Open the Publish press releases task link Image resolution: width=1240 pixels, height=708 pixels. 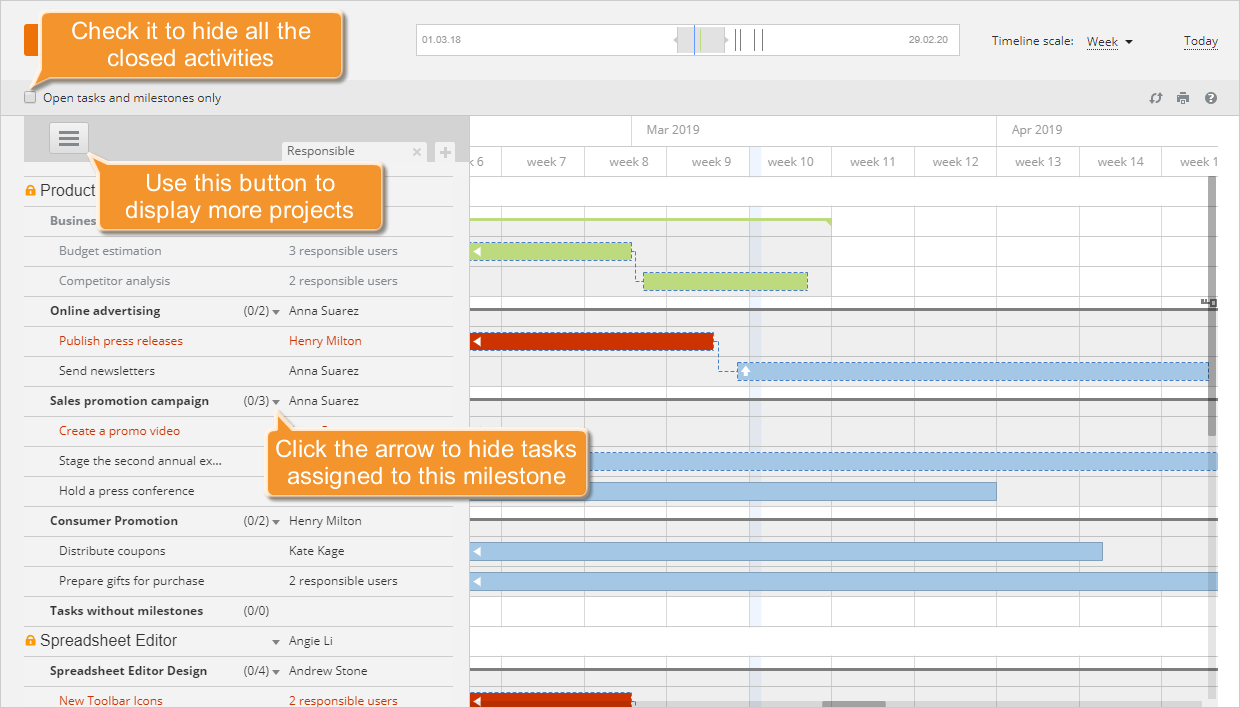(x=121, y=341)
